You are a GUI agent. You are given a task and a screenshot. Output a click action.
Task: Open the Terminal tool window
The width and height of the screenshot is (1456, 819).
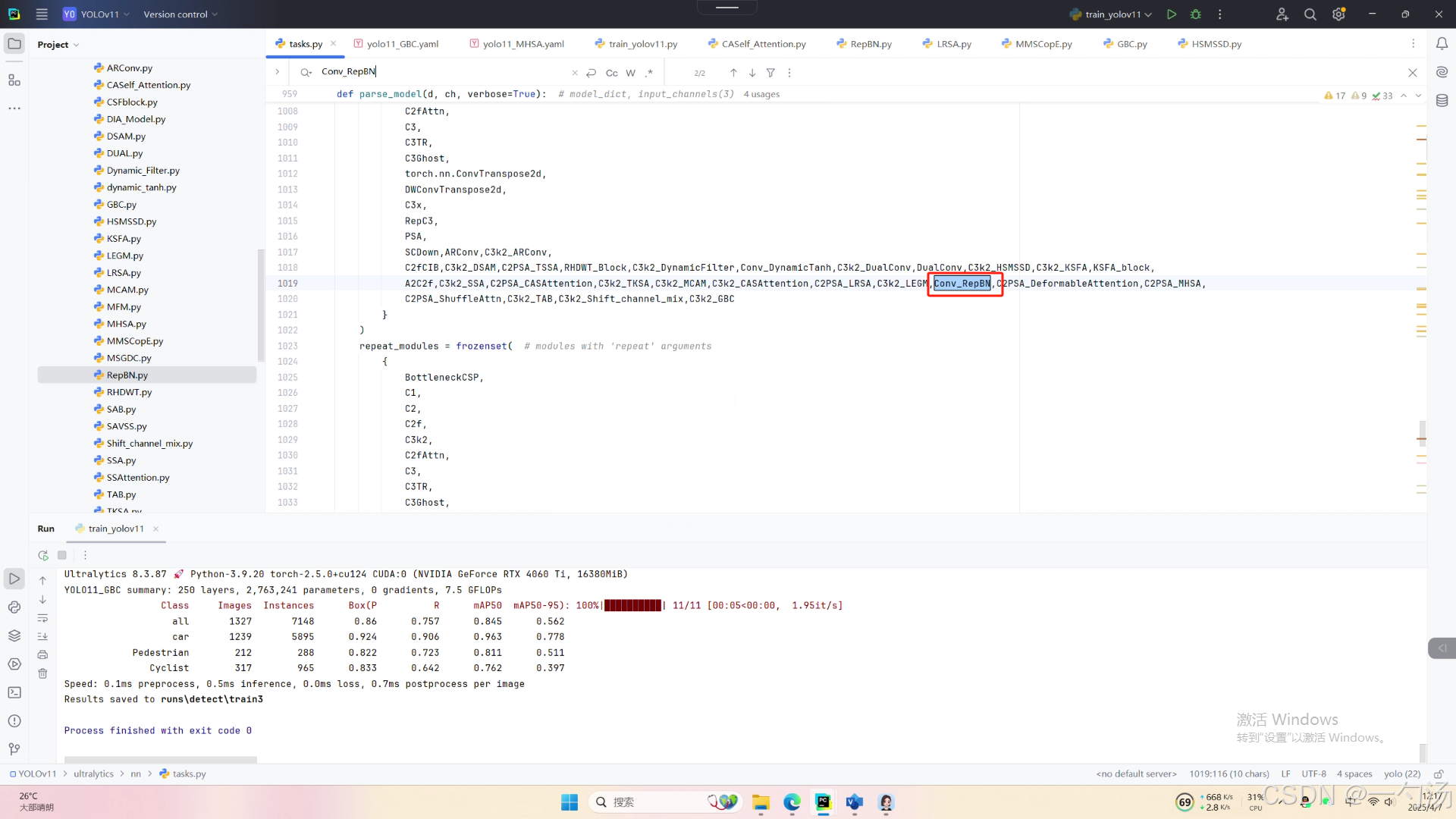[14, 692]
